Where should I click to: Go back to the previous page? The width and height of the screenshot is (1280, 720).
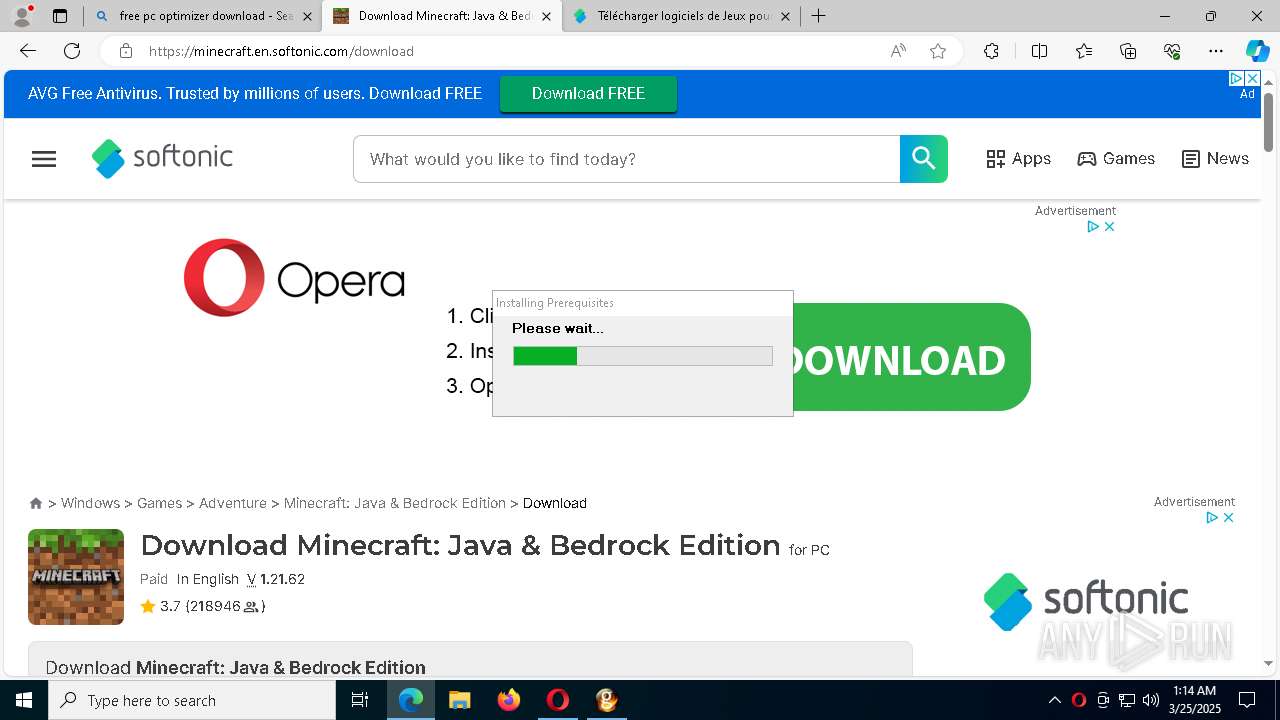tap(28, 51)
